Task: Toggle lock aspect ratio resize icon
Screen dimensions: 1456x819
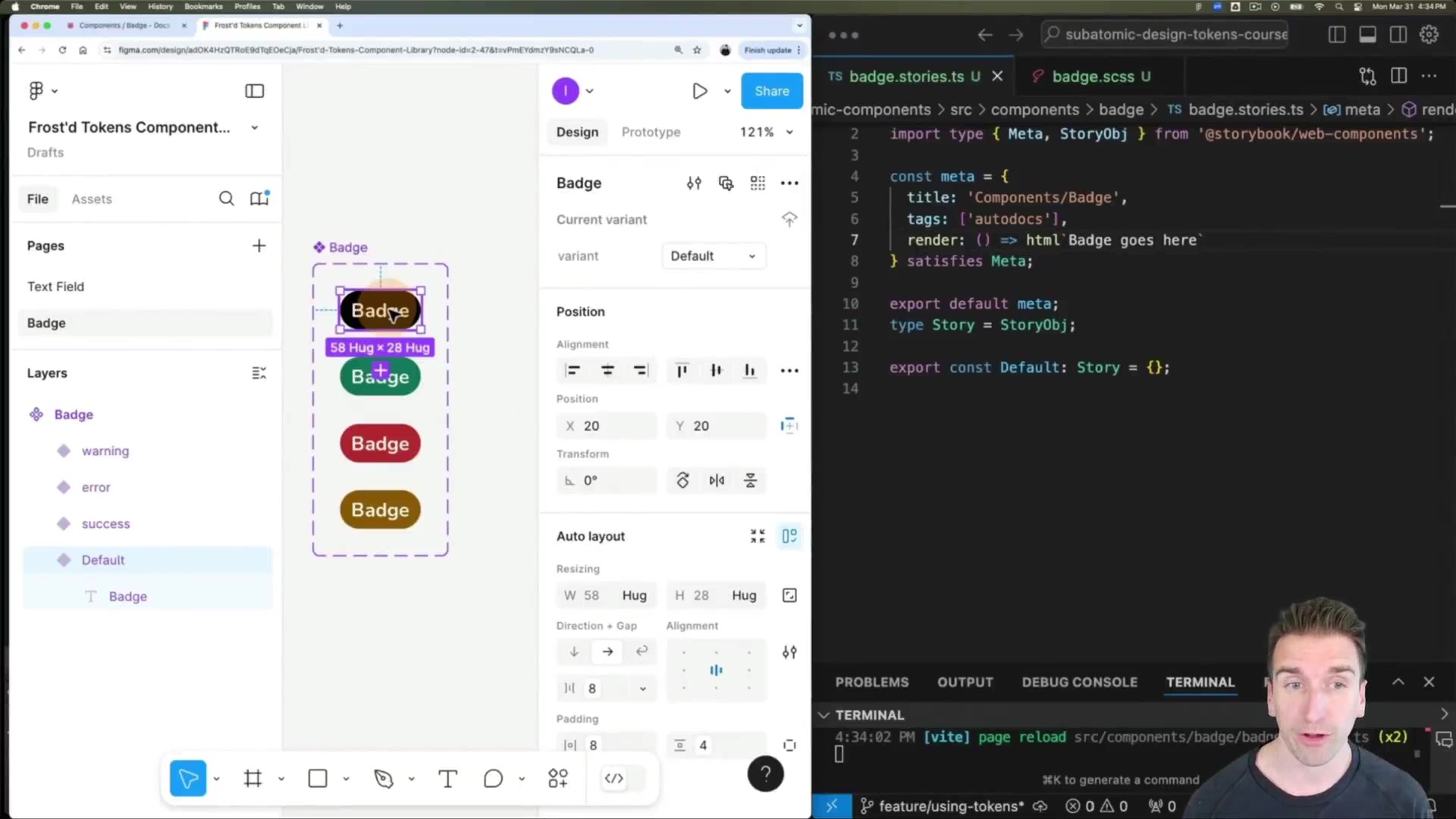Action: pyautogui.click(x=789, y=595)
